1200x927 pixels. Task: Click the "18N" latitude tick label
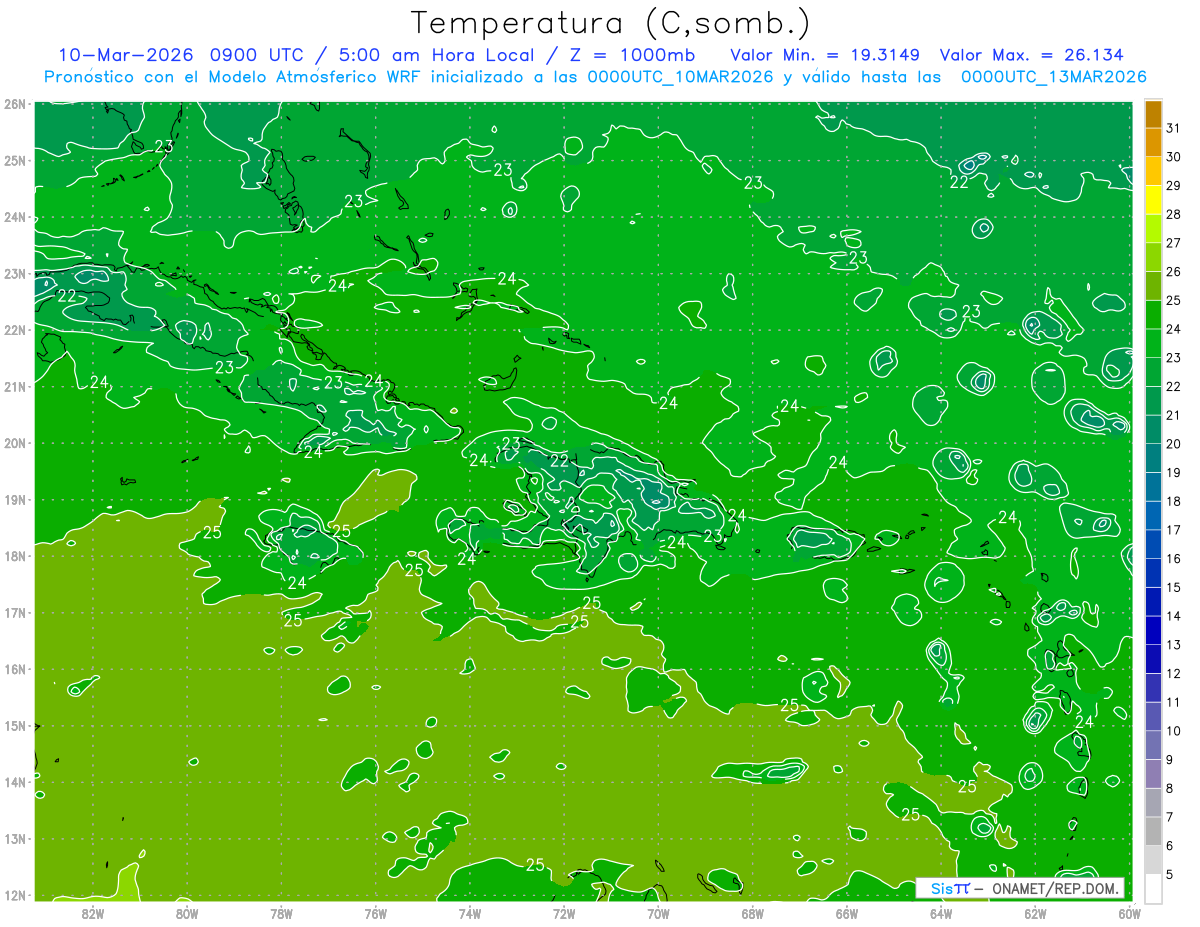(14, 556)
